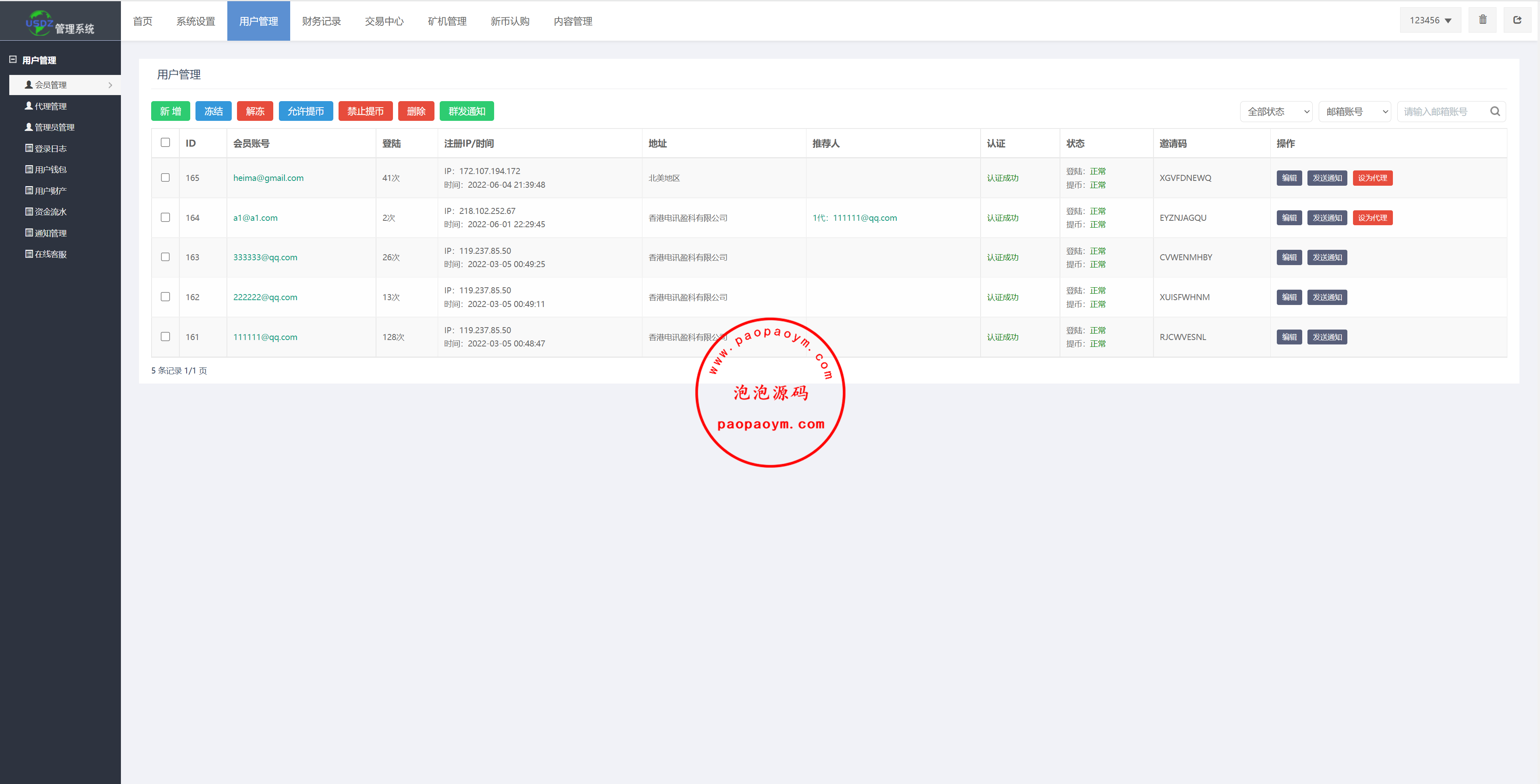Check the select-all header checkbox

pyautogui.click(x=165, y=142)
